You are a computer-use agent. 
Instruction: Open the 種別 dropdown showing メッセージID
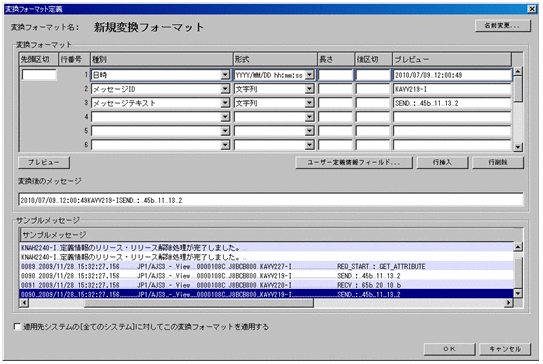click(x=225, y=89)
